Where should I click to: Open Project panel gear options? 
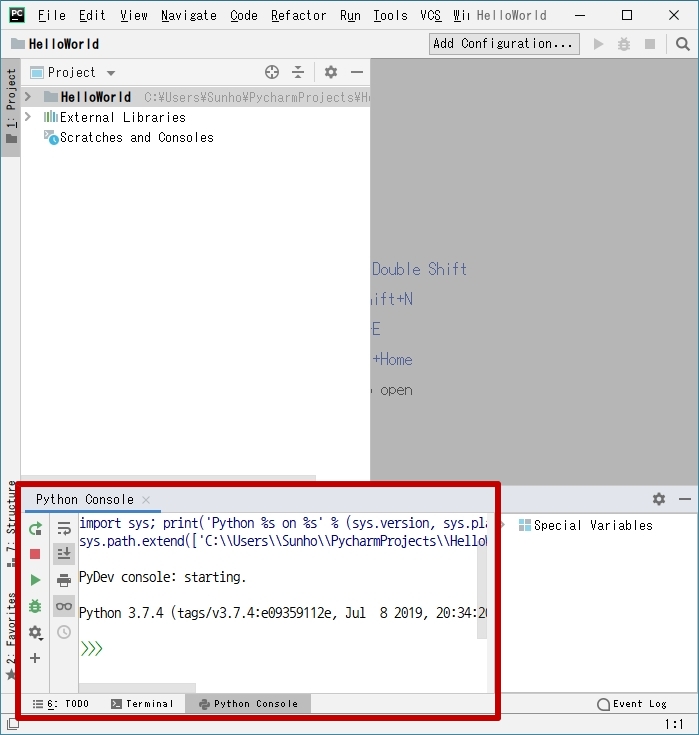pos(331,72)
